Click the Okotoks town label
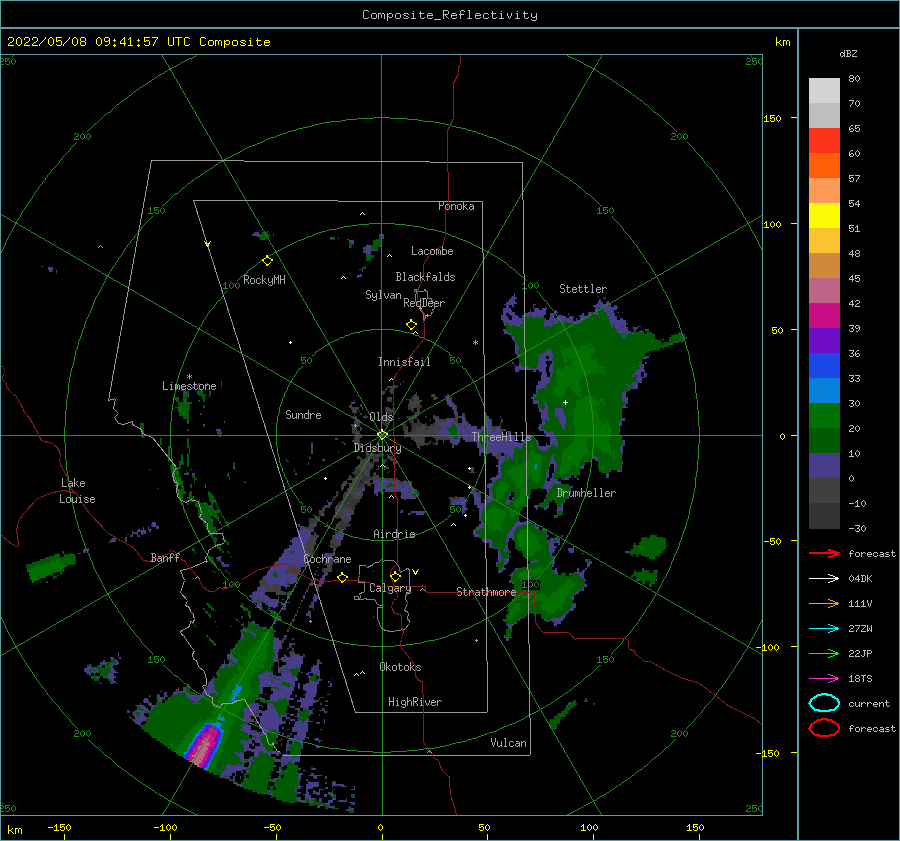The height and width of the screenshot is (841, 900). click(400, 667)
